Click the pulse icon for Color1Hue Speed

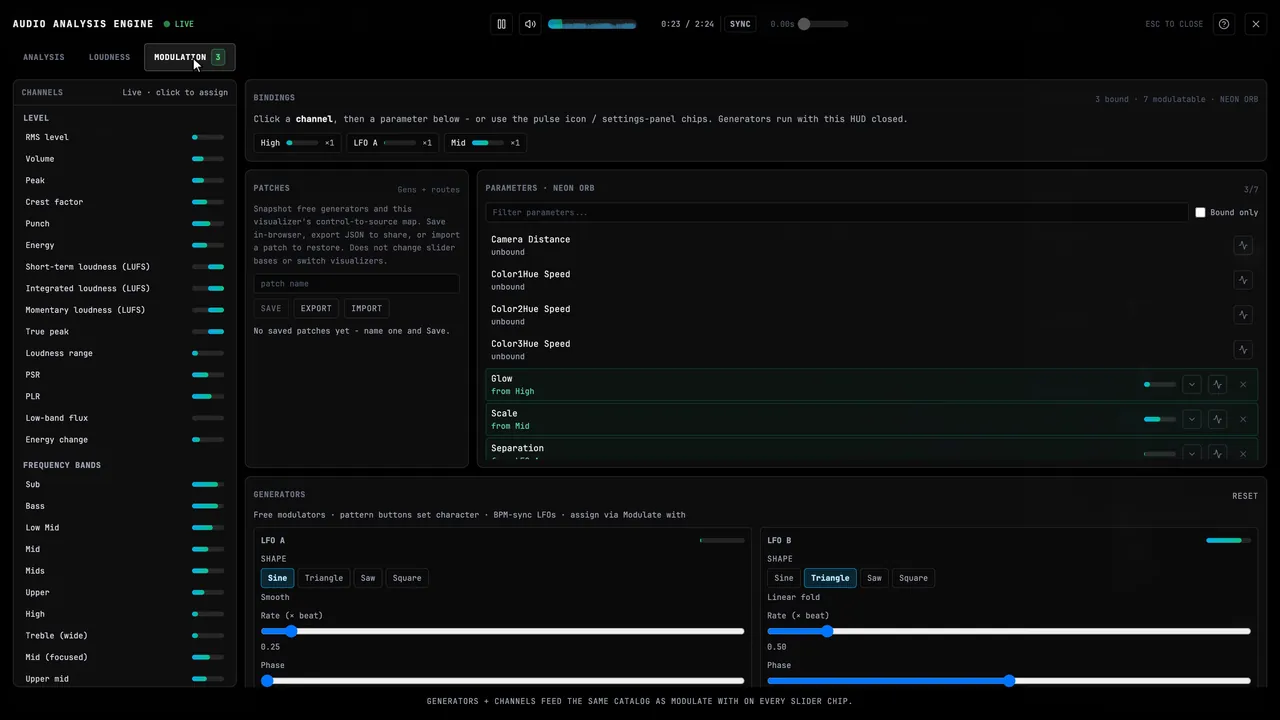1243,280
